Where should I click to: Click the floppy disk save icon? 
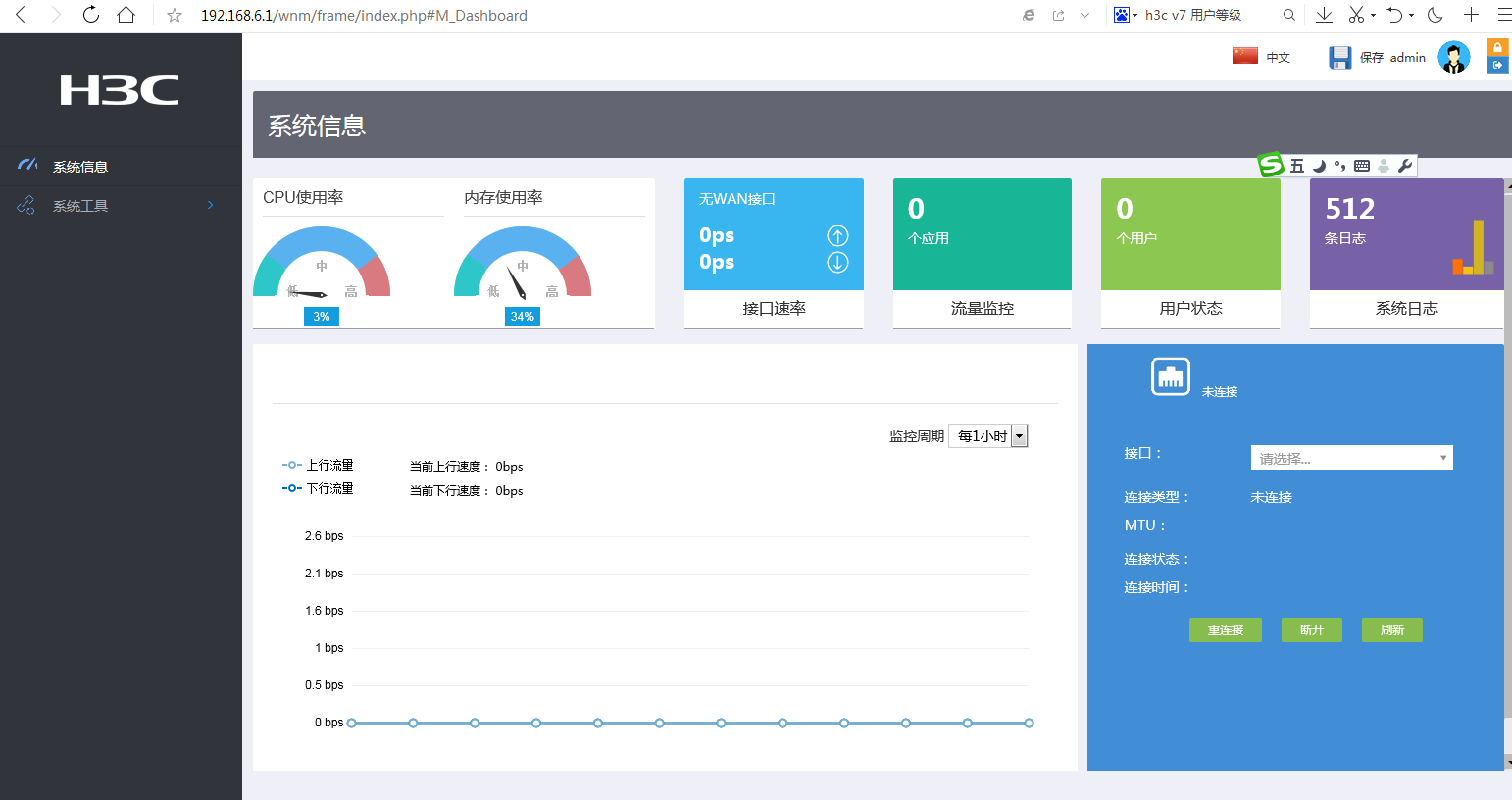click(1339, 58)
